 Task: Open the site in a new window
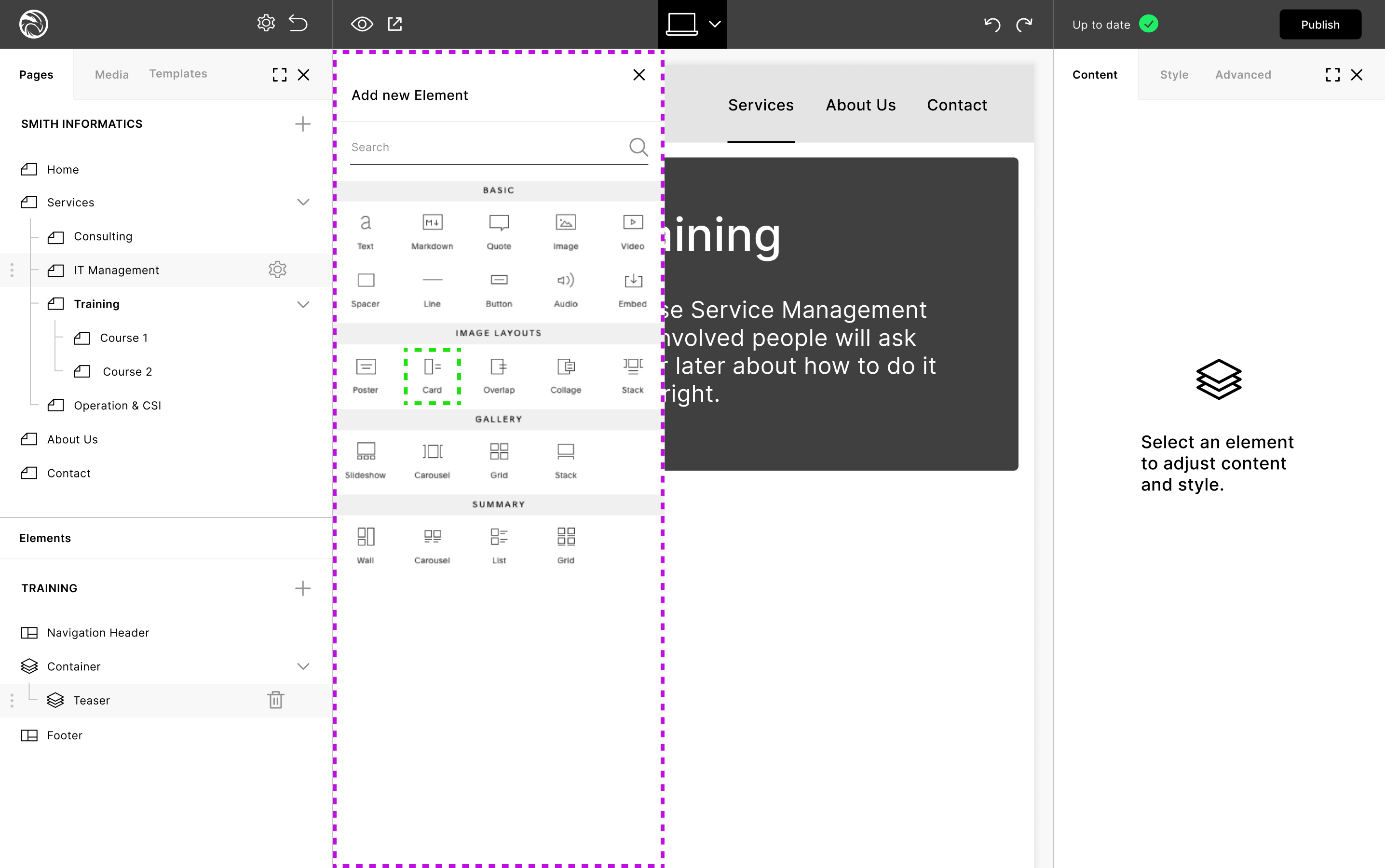click(x=395, y=24)
